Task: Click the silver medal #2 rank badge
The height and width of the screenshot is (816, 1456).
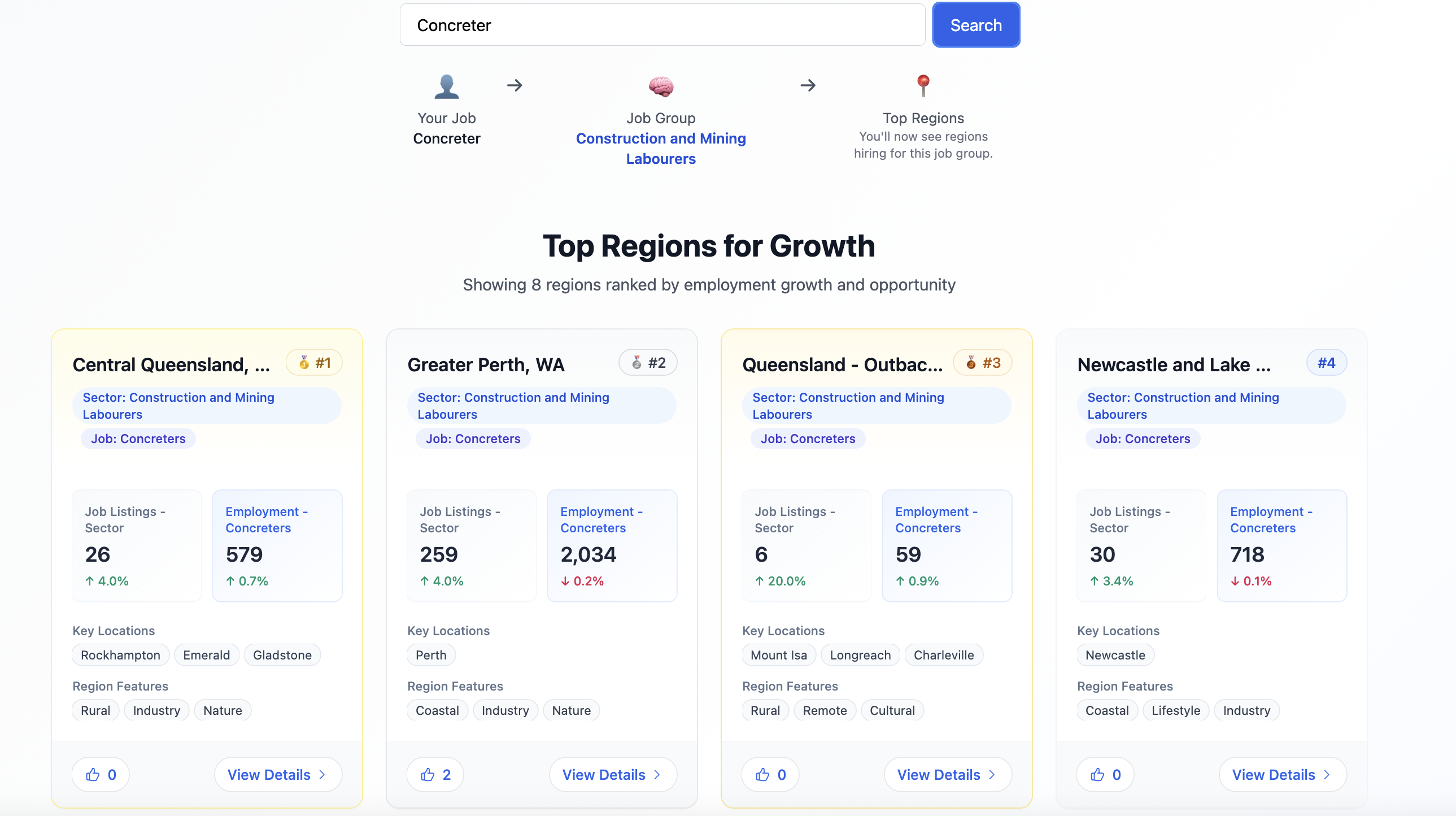Action: click(648, 362)
